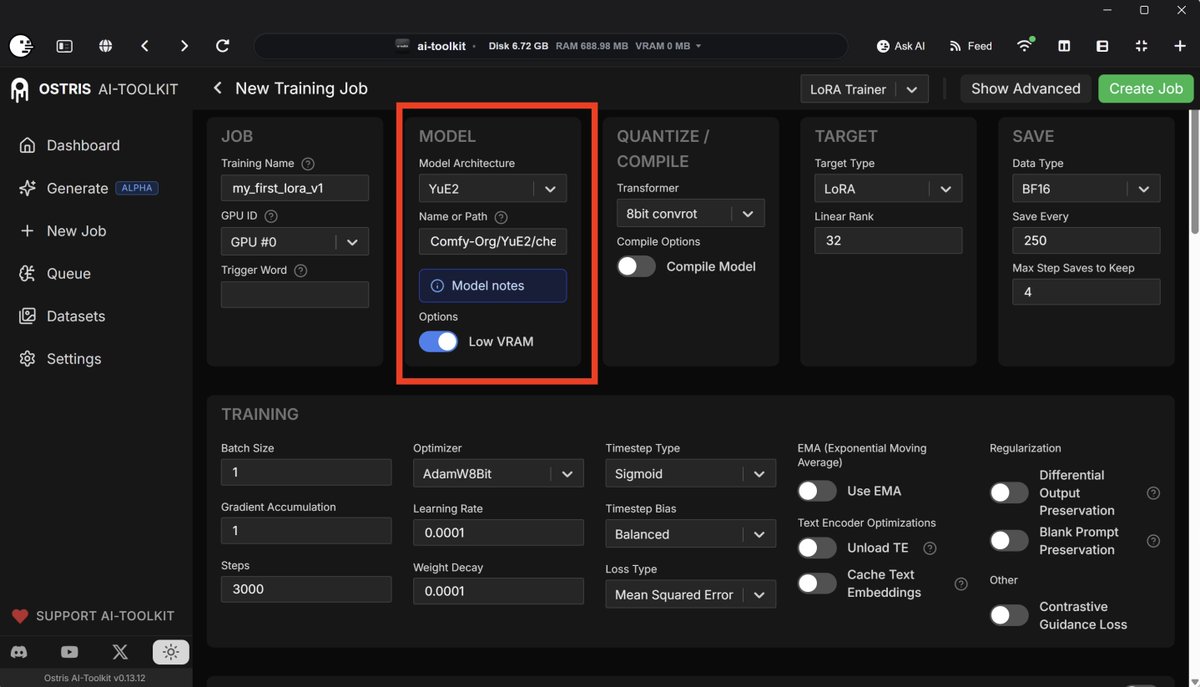Click the browser forward arrow
Screen dimensions: 1200x687
(x=184, y=46)
